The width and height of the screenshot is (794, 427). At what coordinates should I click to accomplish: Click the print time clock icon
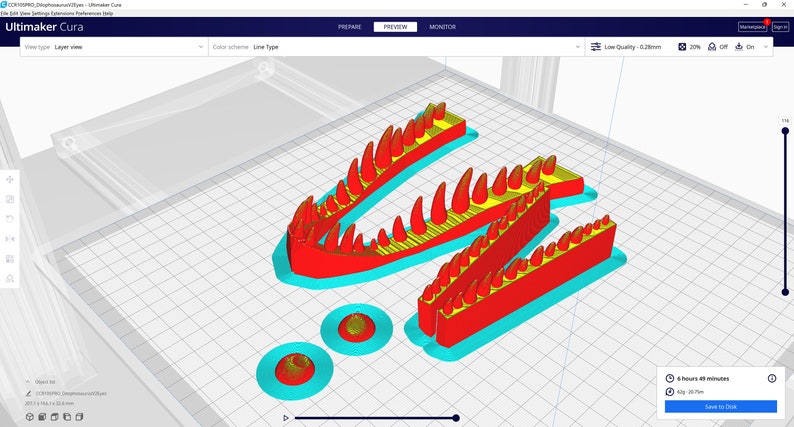coord(669,378)
